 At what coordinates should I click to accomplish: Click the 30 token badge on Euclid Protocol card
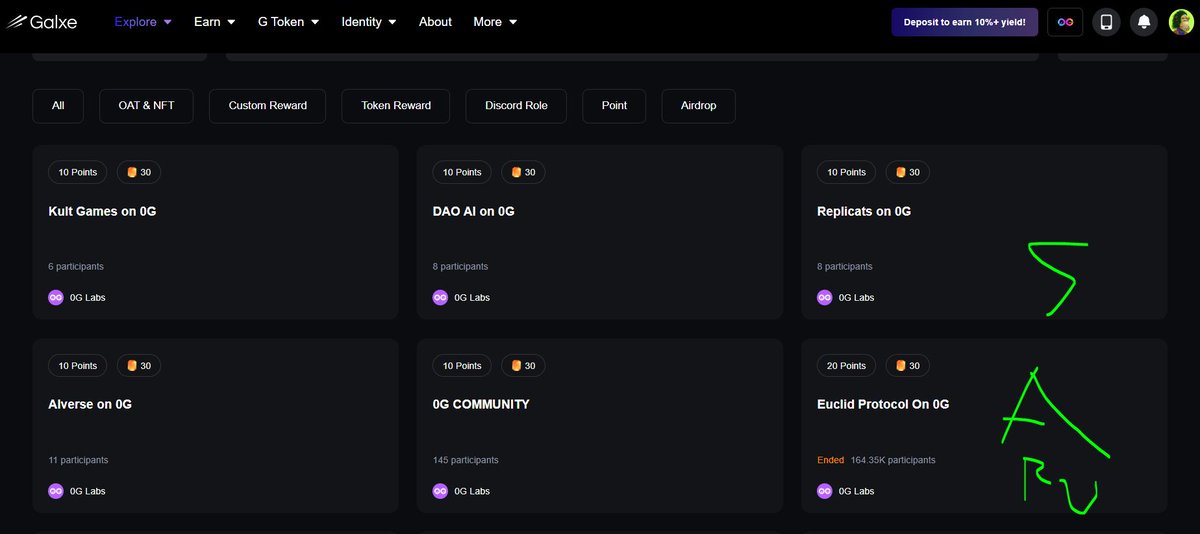coord(908,366)
